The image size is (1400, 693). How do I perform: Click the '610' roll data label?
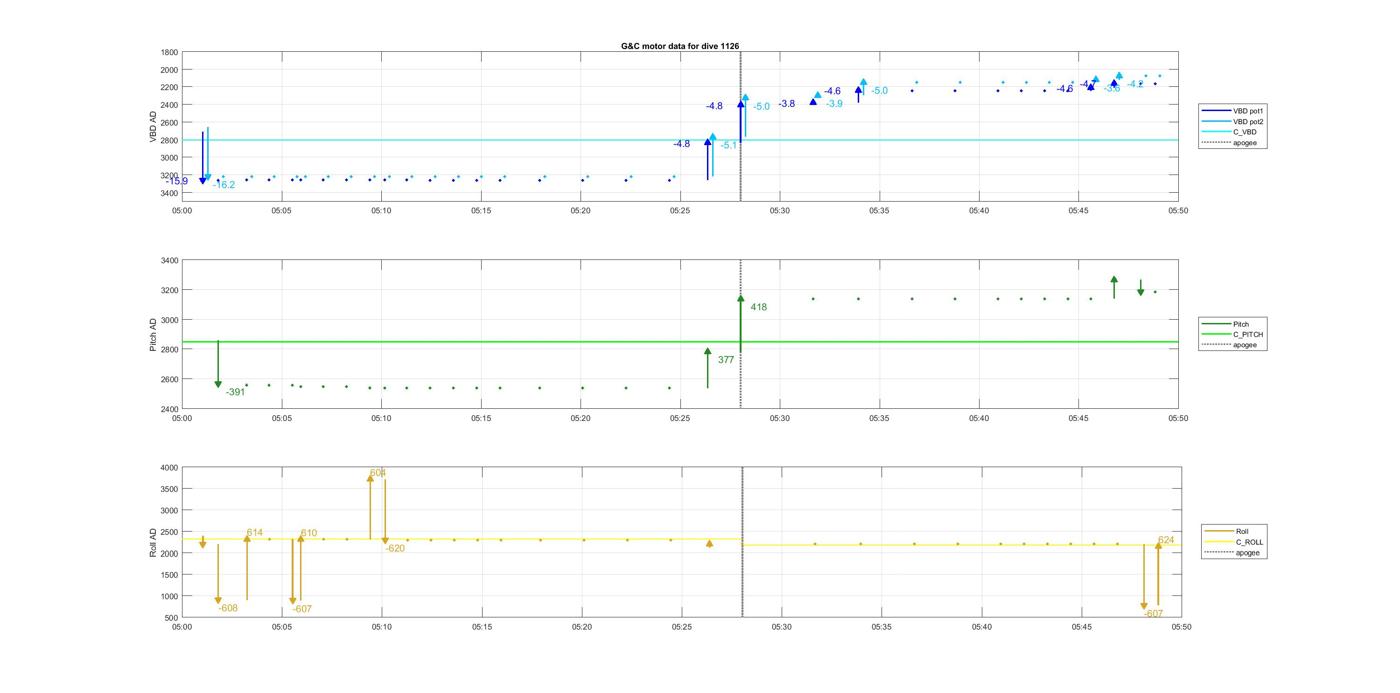(309, 533)
